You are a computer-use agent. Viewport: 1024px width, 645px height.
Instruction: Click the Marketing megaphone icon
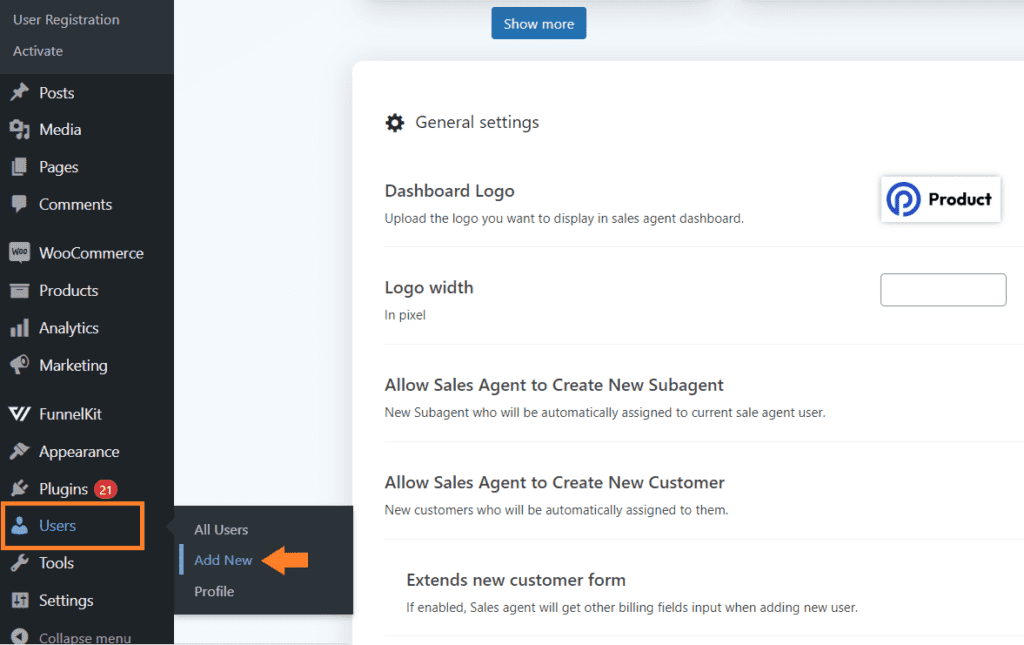click(x=20, y=365)
